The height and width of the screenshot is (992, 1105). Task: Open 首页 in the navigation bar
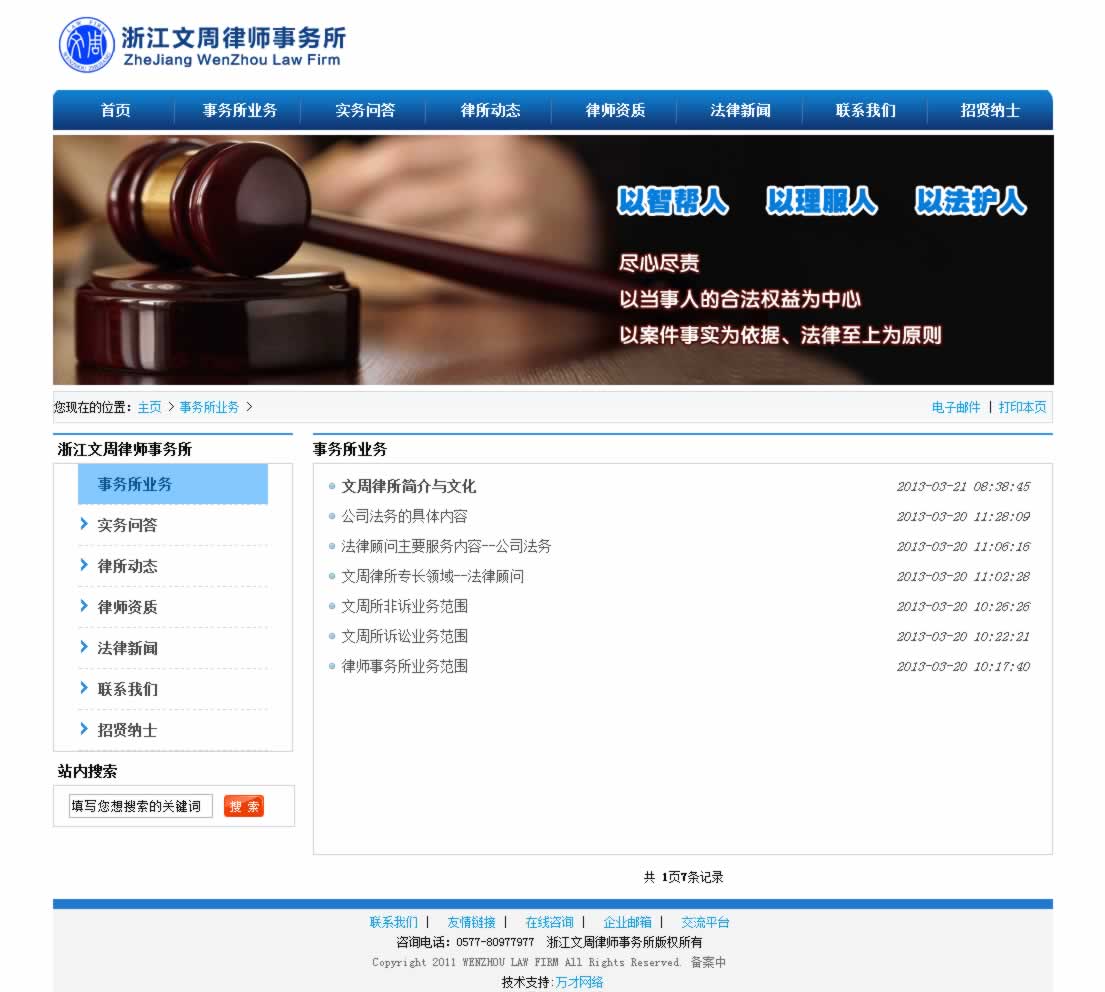click(x=115, y=111)
